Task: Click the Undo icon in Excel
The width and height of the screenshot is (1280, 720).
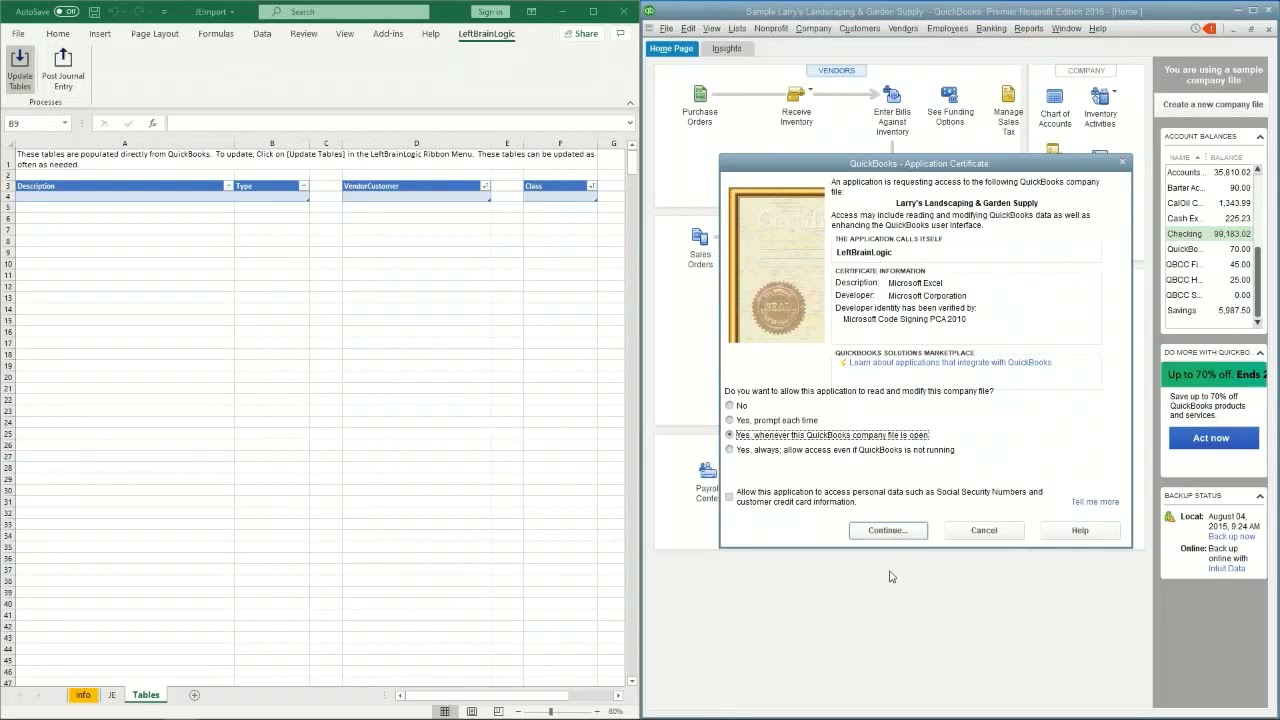Action: (115, 12)
